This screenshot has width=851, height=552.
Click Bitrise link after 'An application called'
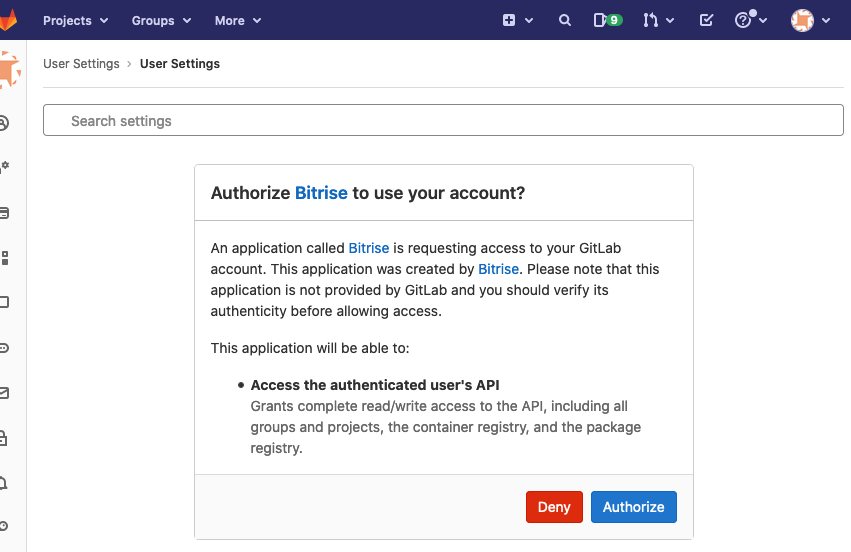(369, 248)
